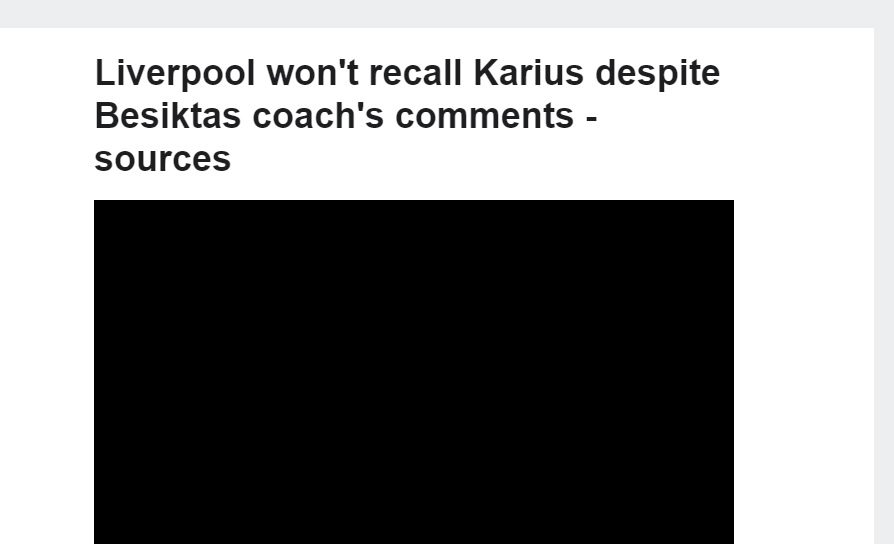Click the word "sources" in the headline
Image resolution: width=894 pixels, height=544 pixels.
(162, 159)
